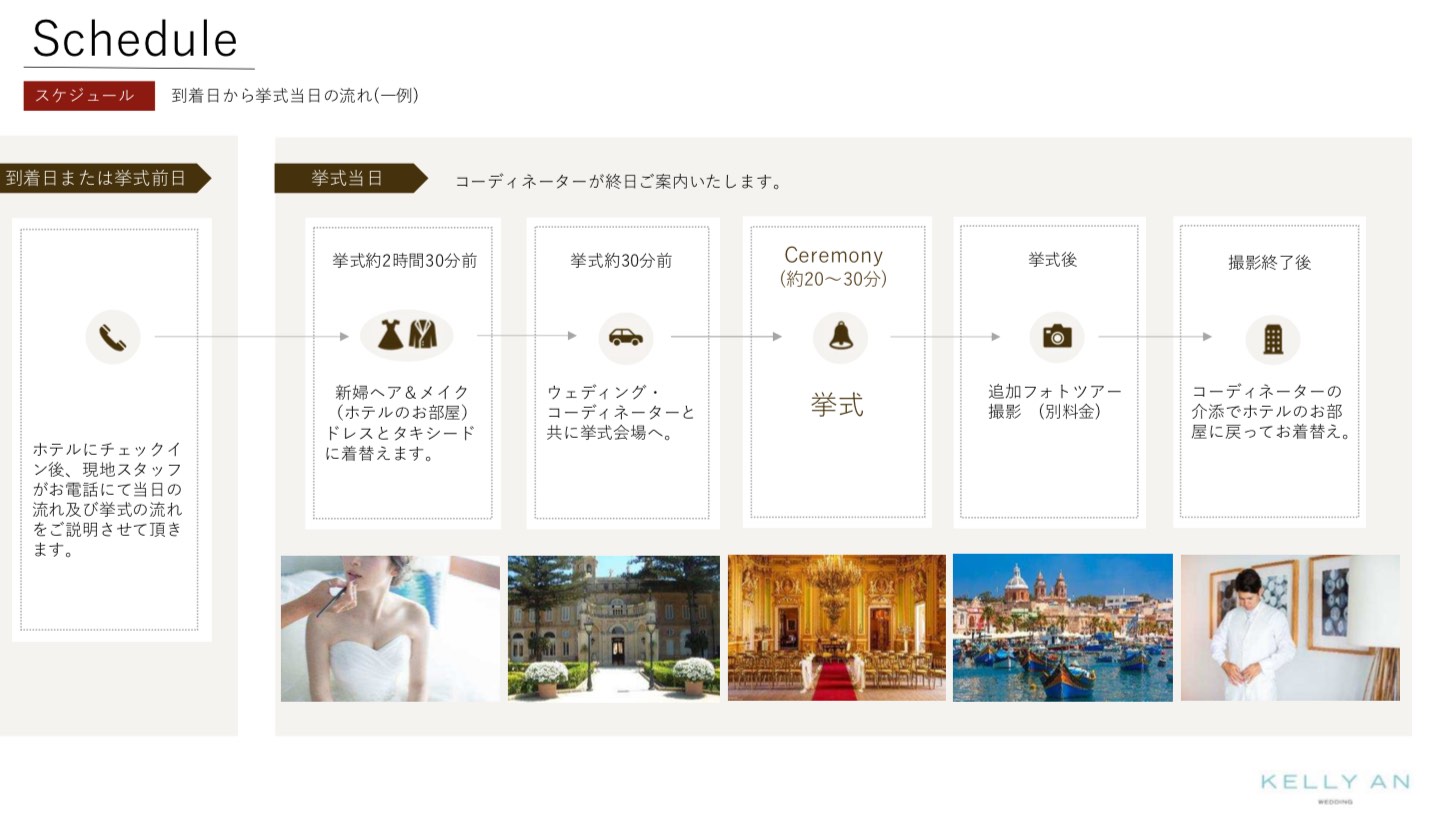The width and height of the screenshot is (1430, 816).
Task: Click the コーディネーターが終日ご案内いたします text
Action: [618, 182]
